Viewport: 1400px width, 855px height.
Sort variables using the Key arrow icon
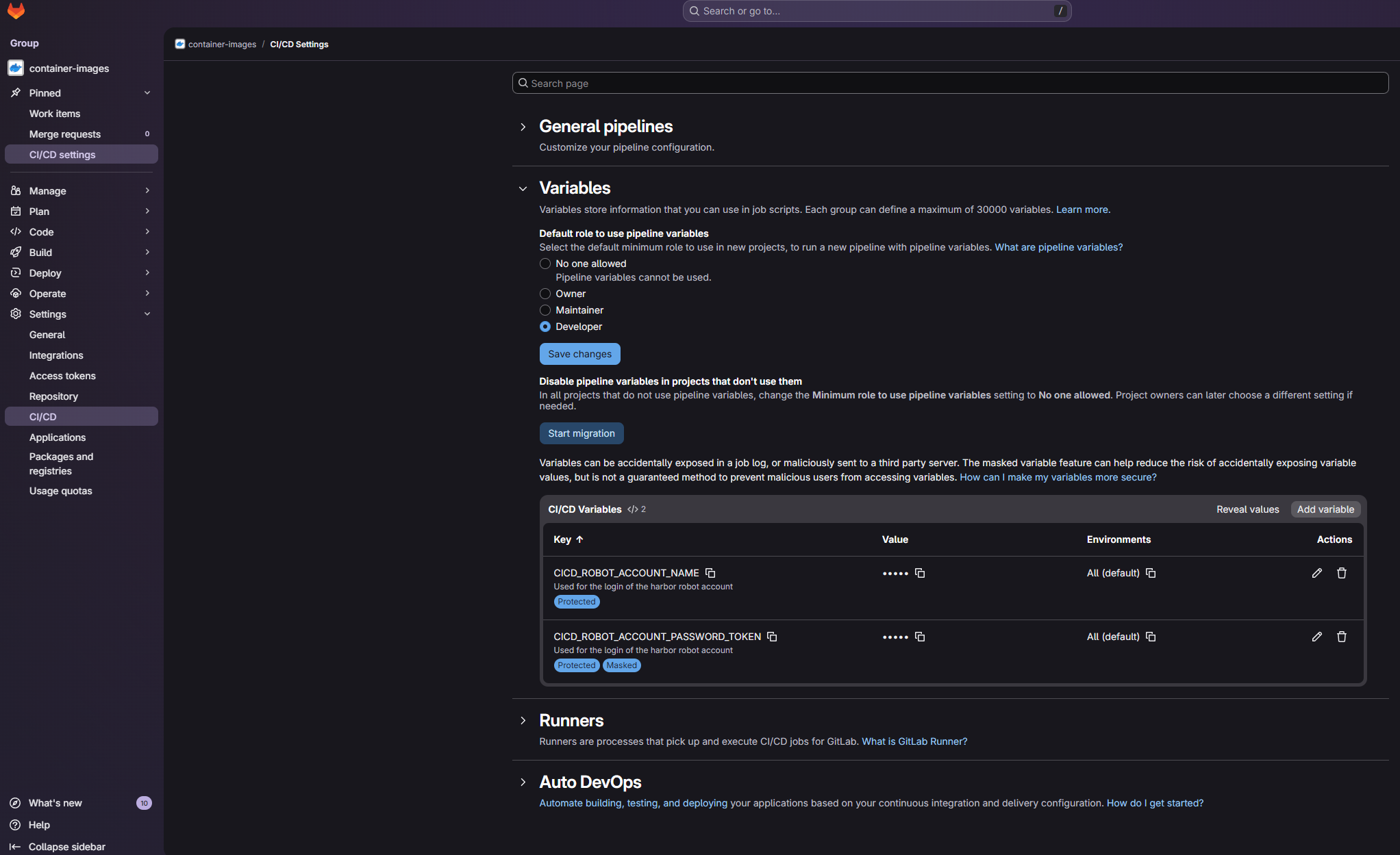(579, 539)
